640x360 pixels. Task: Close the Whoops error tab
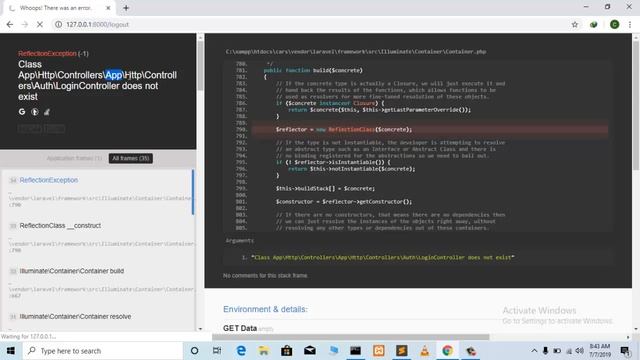coord(108,8)
